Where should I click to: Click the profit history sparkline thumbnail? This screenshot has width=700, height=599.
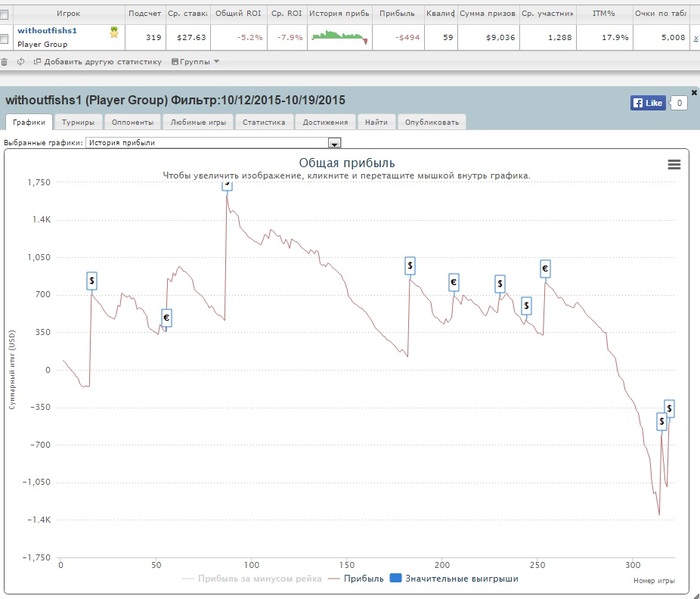[340, 37]
